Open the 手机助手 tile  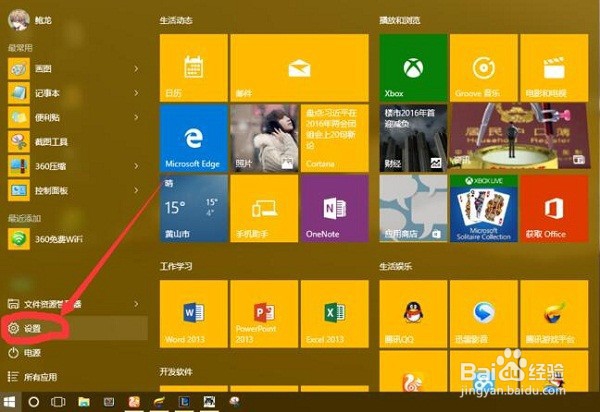click(264, 208)
